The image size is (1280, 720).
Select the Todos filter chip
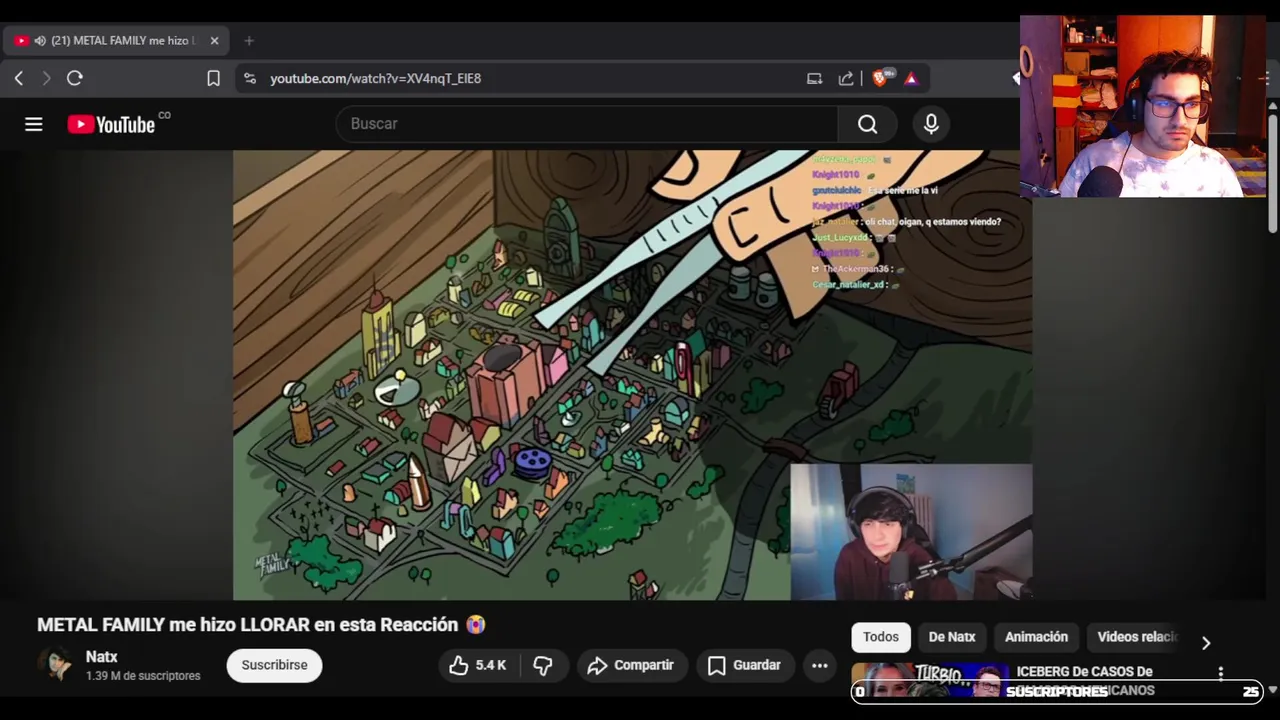(881, 637)
